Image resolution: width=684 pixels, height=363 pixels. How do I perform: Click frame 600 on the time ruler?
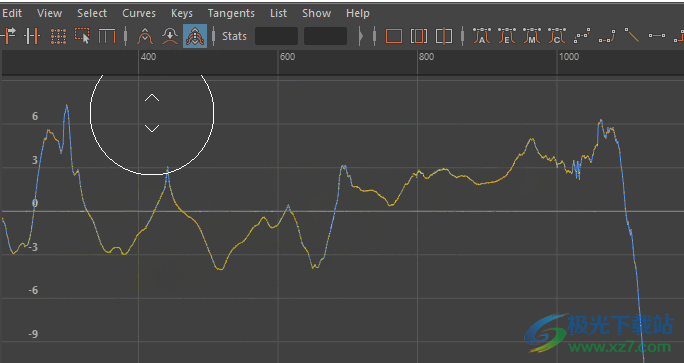point(287,57)
